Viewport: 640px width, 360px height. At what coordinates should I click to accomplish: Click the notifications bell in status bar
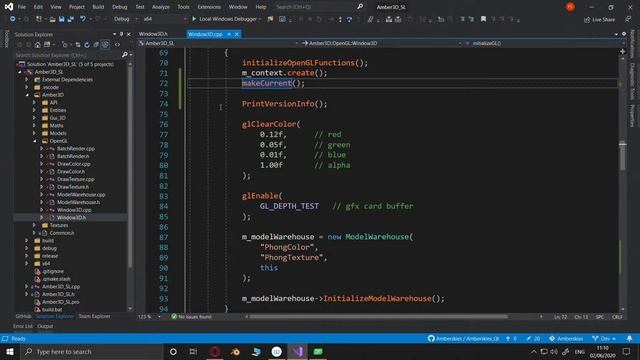pyautogui.click(x=629, y=338)
